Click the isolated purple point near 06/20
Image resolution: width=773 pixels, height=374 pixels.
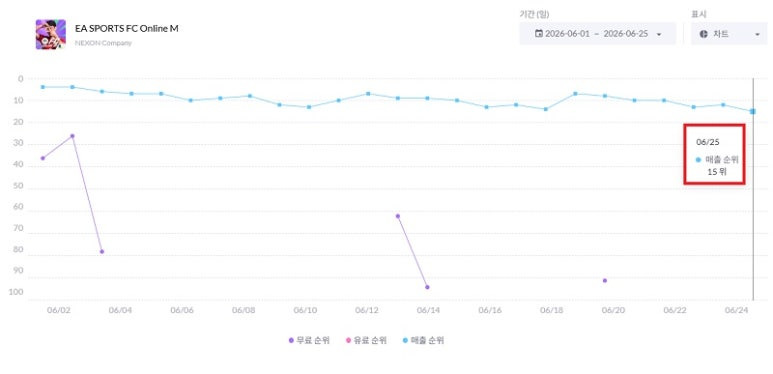[x=605, y=280]
